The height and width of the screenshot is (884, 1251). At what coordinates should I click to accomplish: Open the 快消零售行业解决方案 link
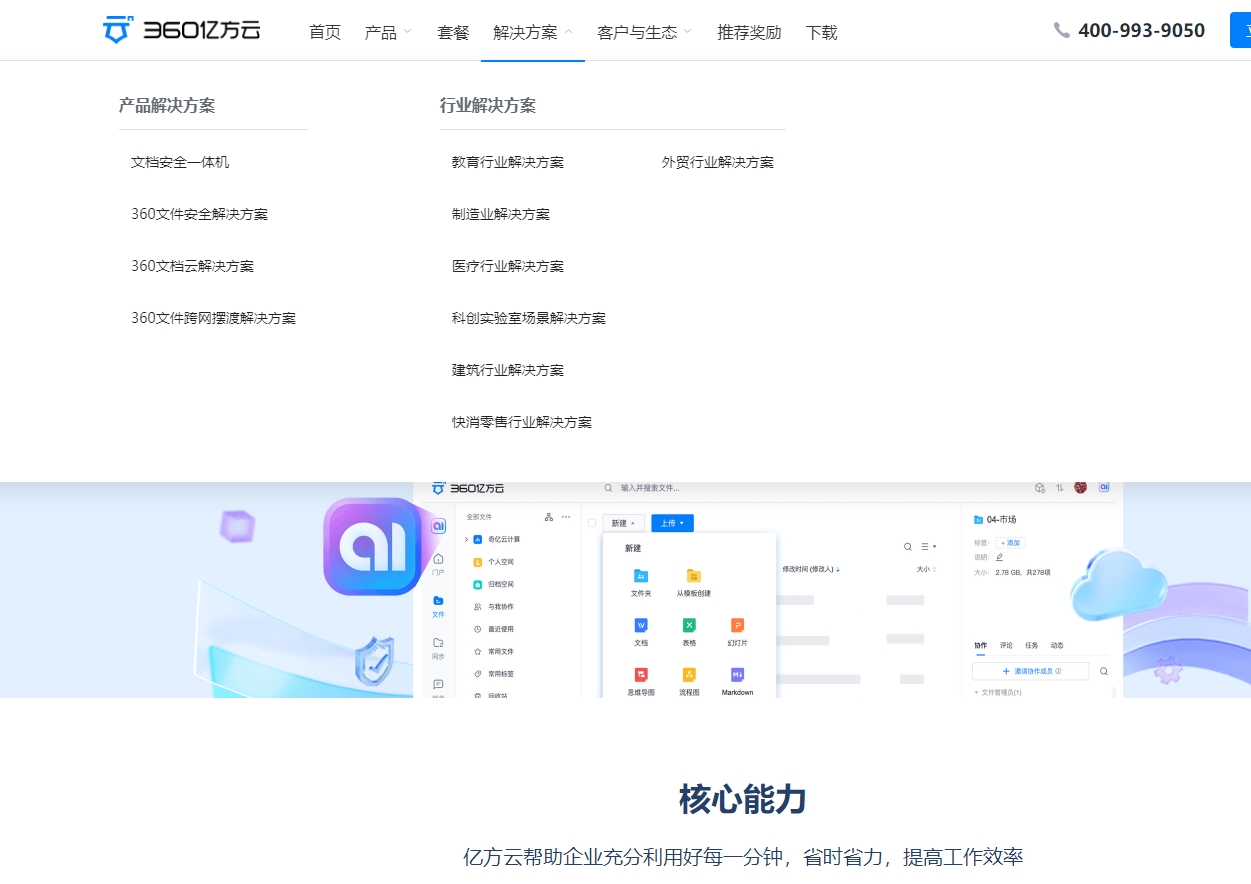coord(522,422)
